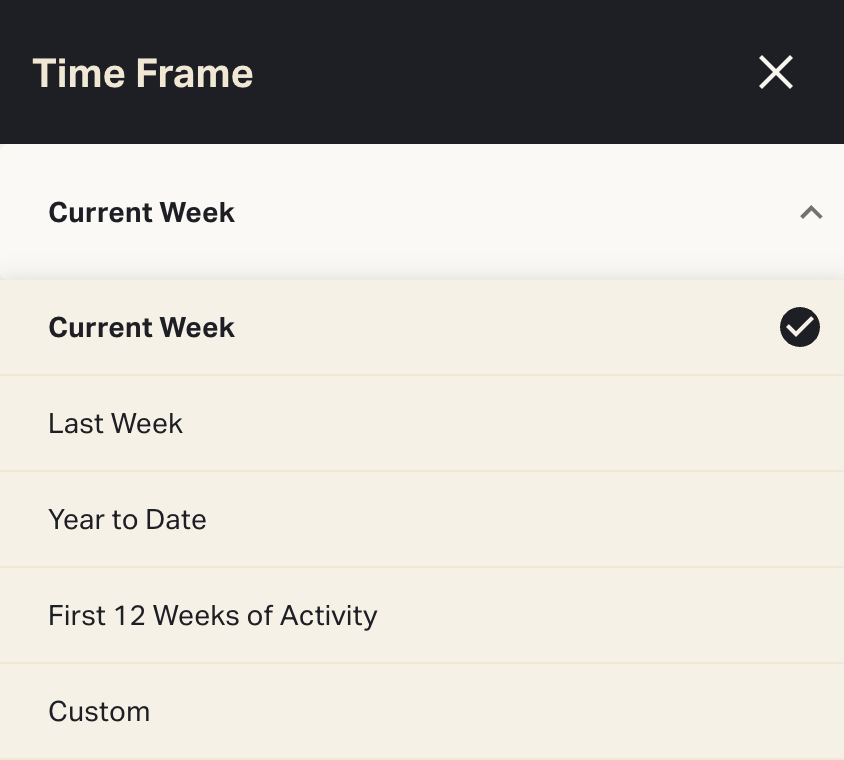The width and height of the screenshot is (844, 760).
Task: Click the checkmark beside Current Week
Action: tap(800, 327)
